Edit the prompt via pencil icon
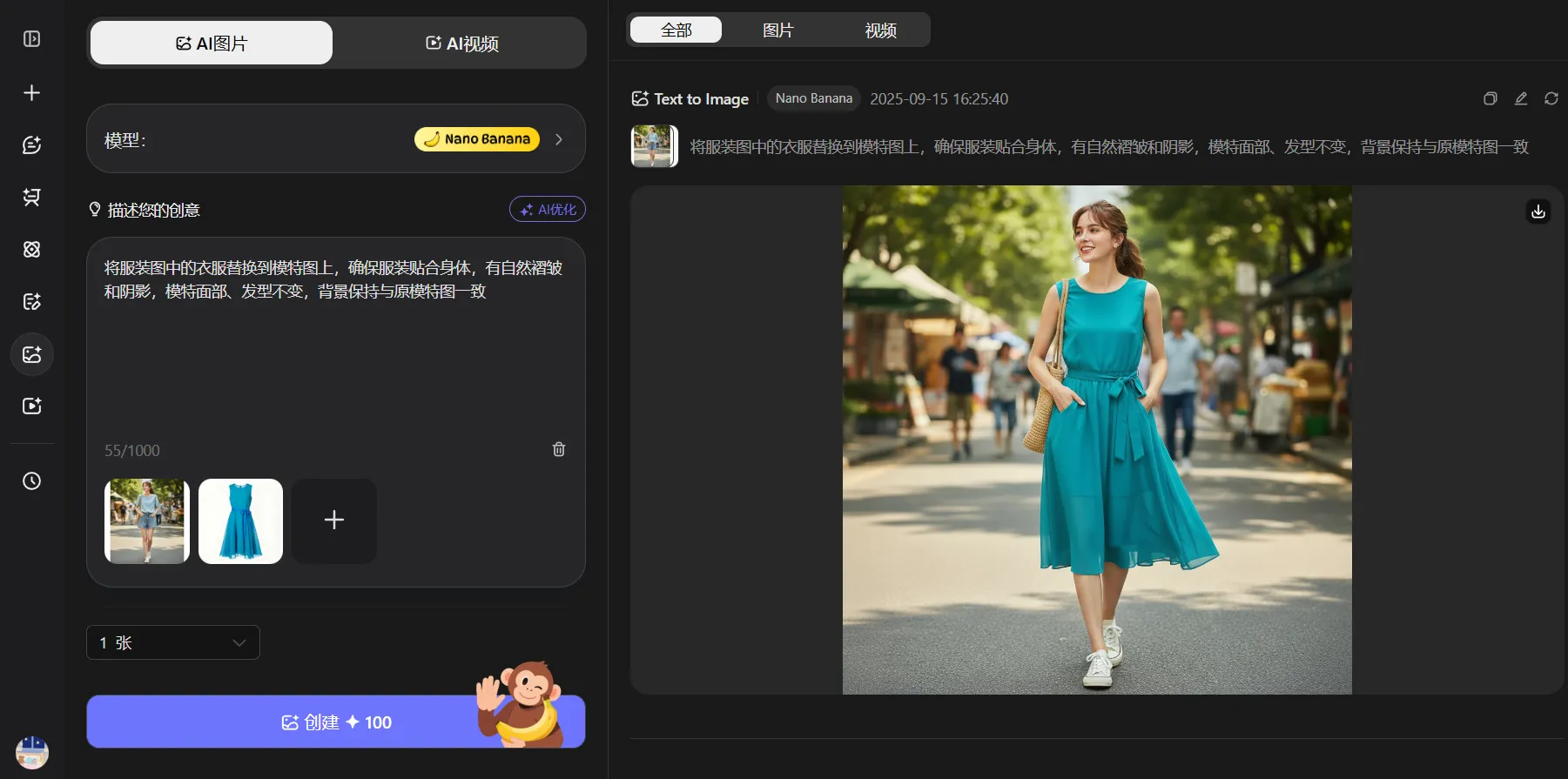The height and width of the screenshot is (779, 1568). click(x=1521, y=99)
